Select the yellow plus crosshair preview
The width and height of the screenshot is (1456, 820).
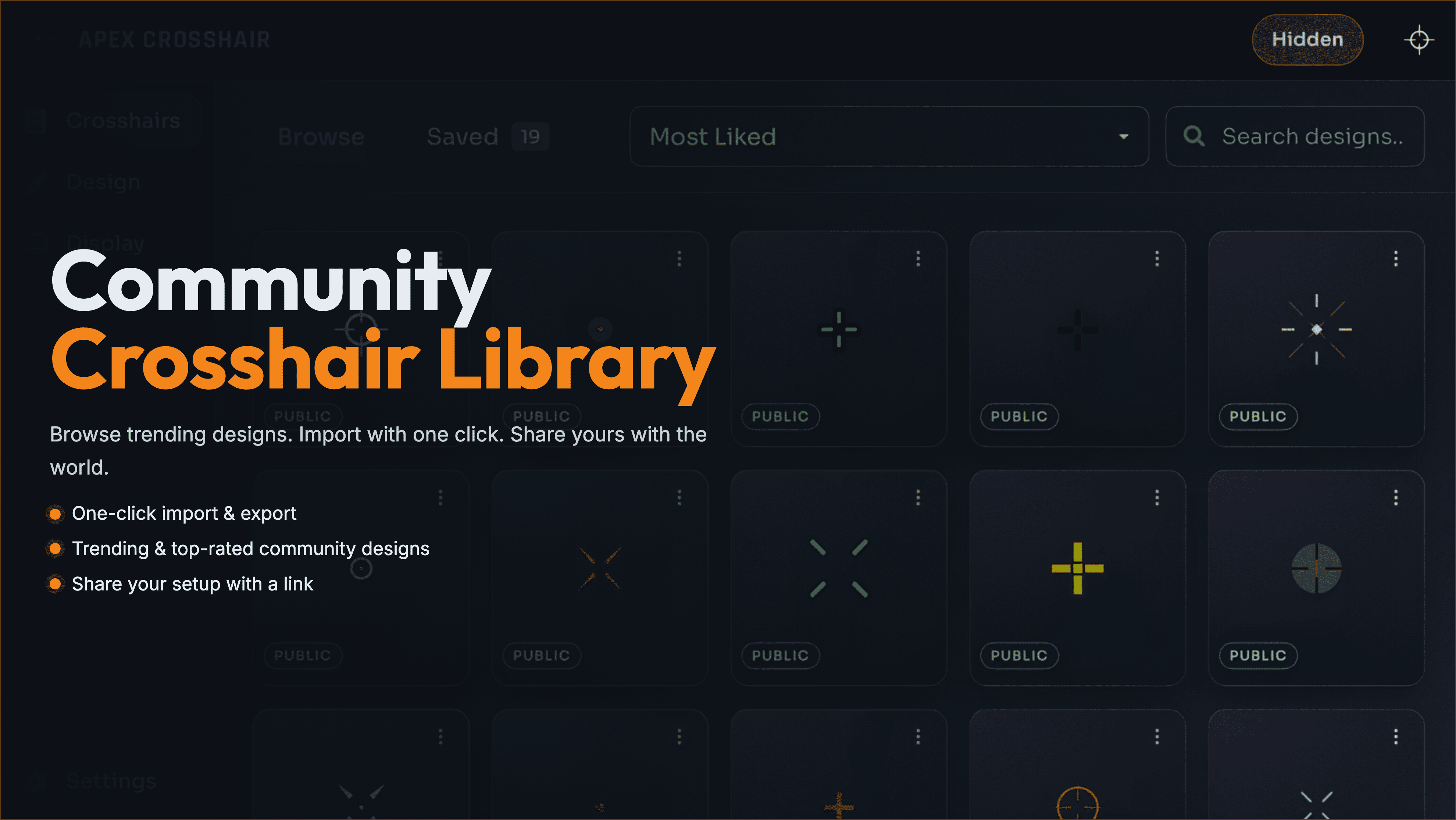[1077, 568]
